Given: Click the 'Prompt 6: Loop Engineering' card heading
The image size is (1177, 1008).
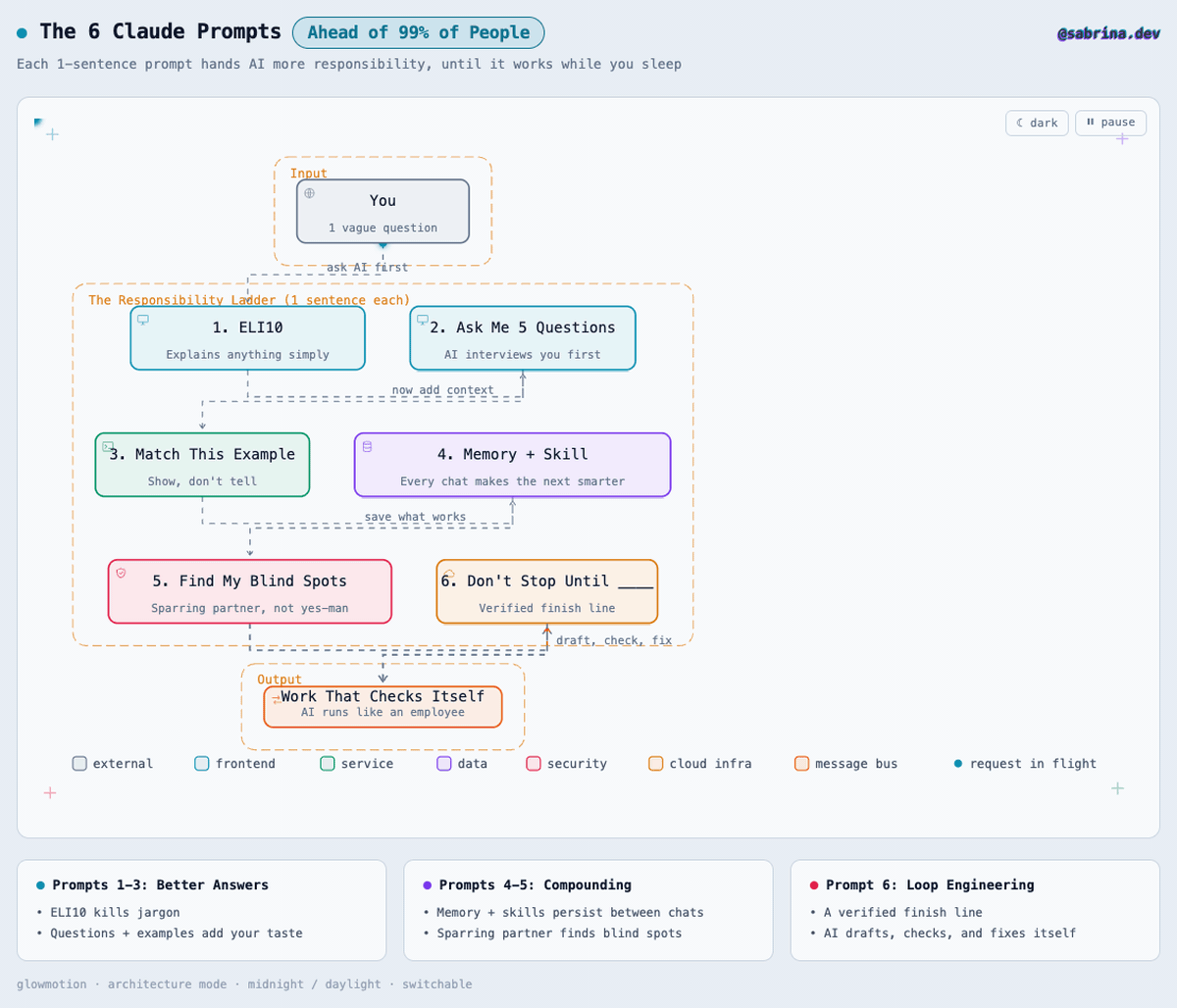Looking at the screenshot, I should tap(930, 884).
